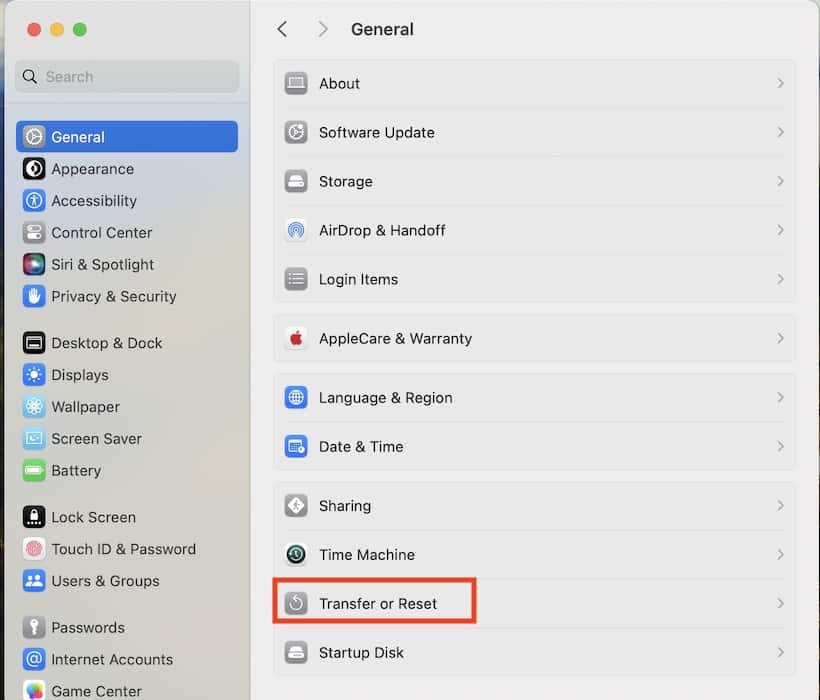Image resolution: width=820 pixels, height=700 pixels.
Task: Click the Startup Disk icon
Action: coord(296,653)
